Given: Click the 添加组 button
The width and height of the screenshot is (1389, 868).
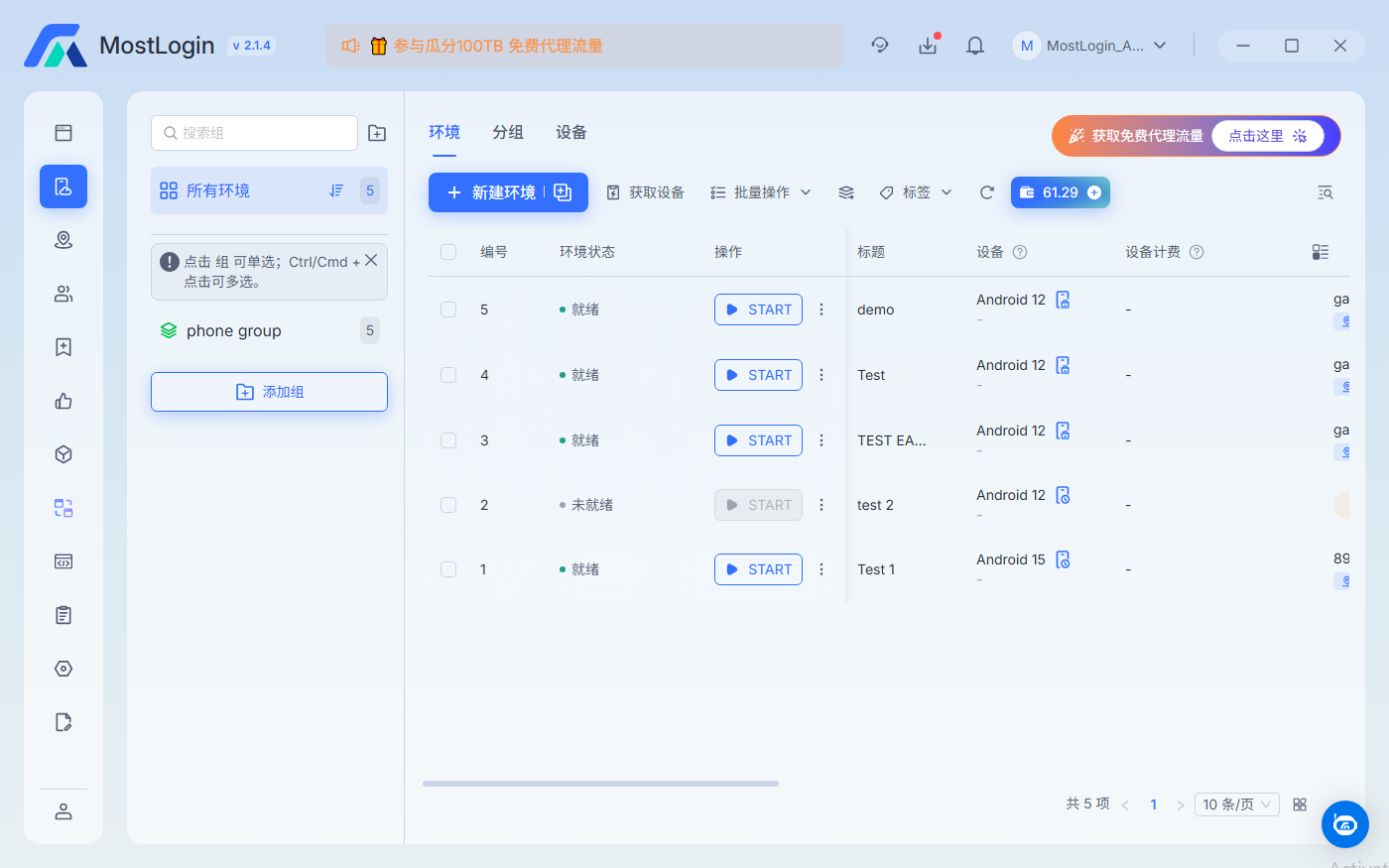Looking at the screenshot, I should [269, 392].
